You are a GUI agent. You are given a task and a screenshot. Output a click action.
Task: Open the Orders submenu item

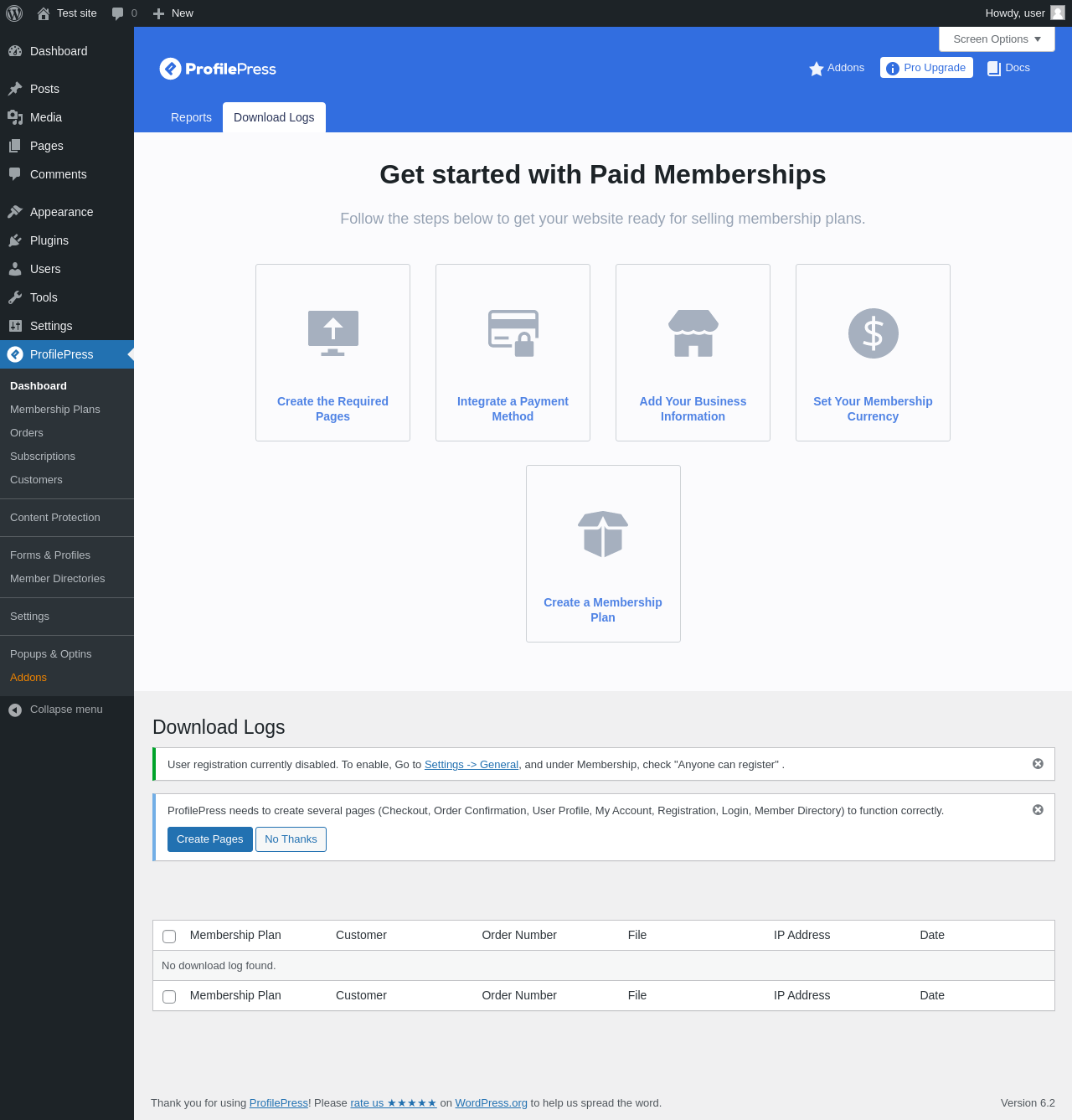pyautogui.click(x=27, y=433)
